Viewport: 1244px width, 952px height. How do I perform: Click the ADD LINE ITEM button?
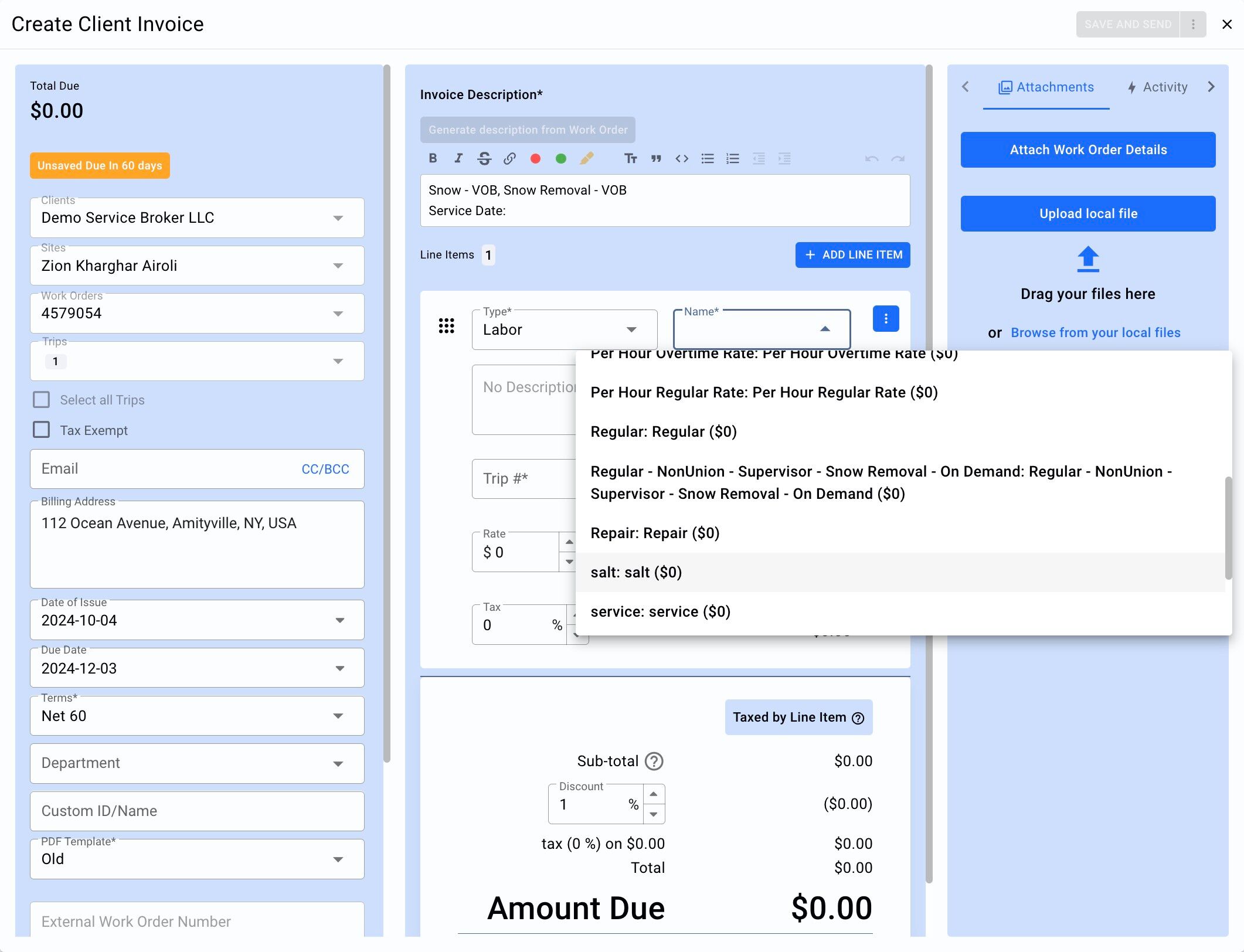pos(852,255)
